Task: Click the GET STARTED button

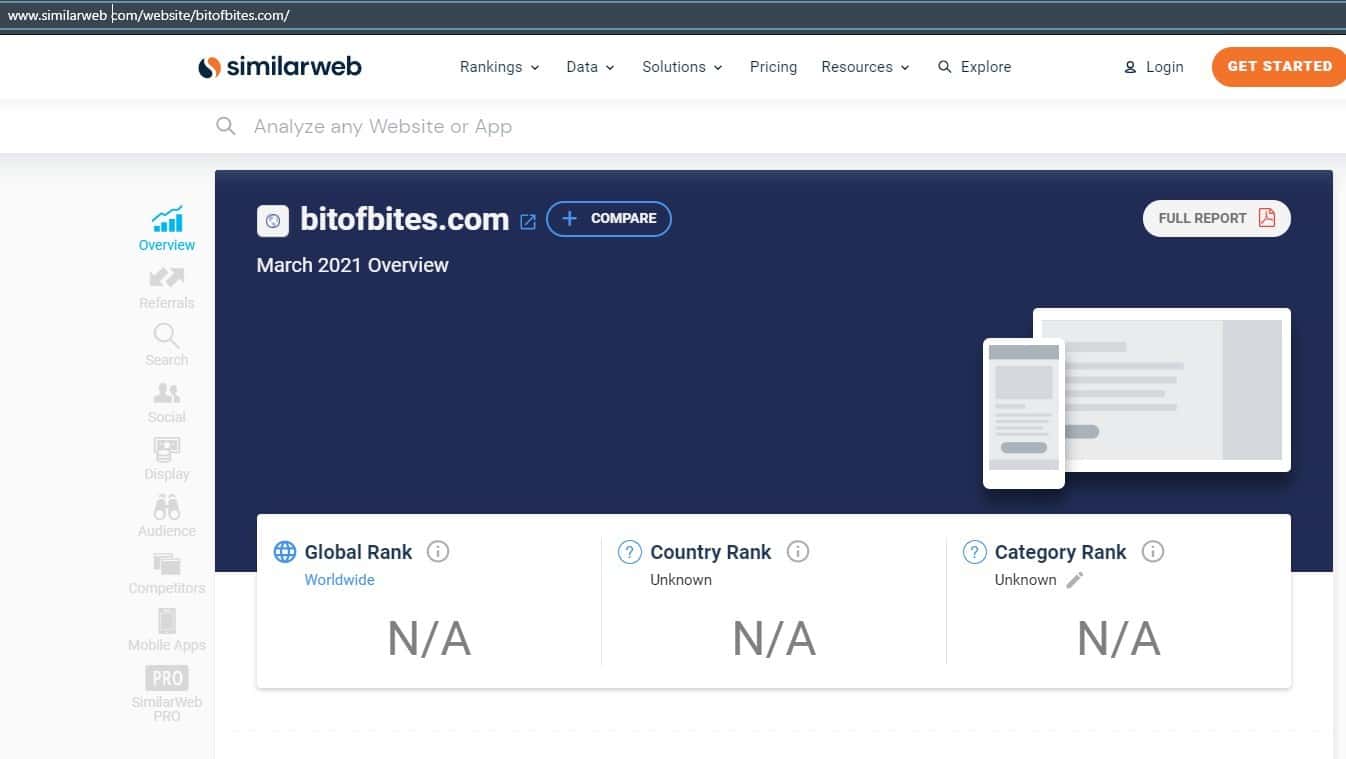Action: 1279,67
